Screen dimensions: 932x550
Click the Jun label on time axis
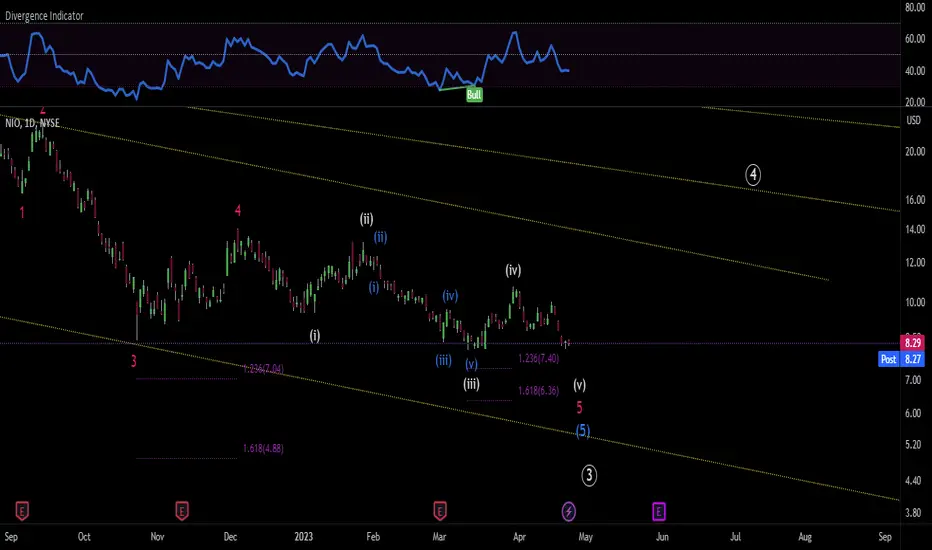pyautogui.click(x=662, y=536)
